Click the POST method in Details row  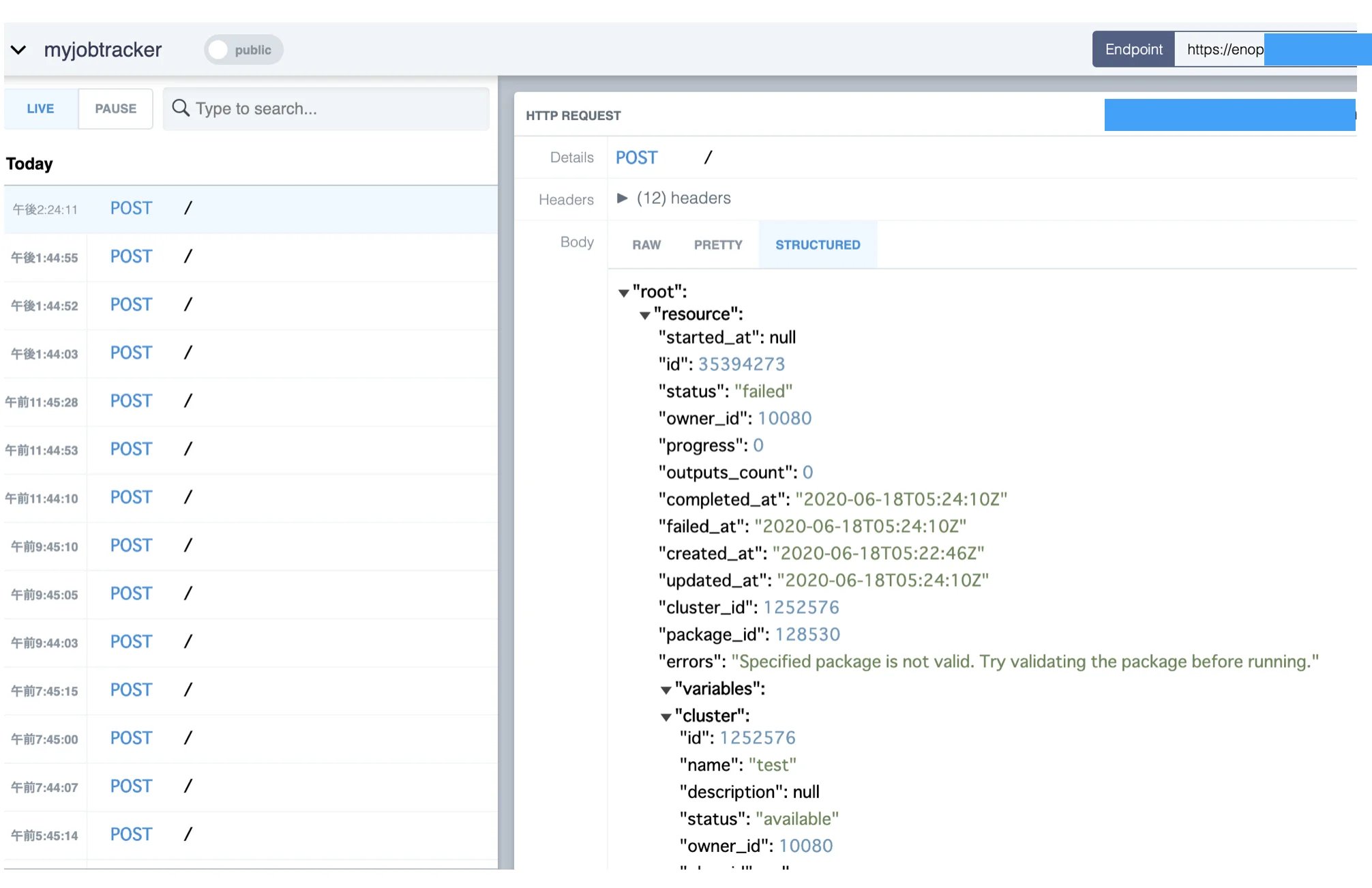(x=636, y=158)
